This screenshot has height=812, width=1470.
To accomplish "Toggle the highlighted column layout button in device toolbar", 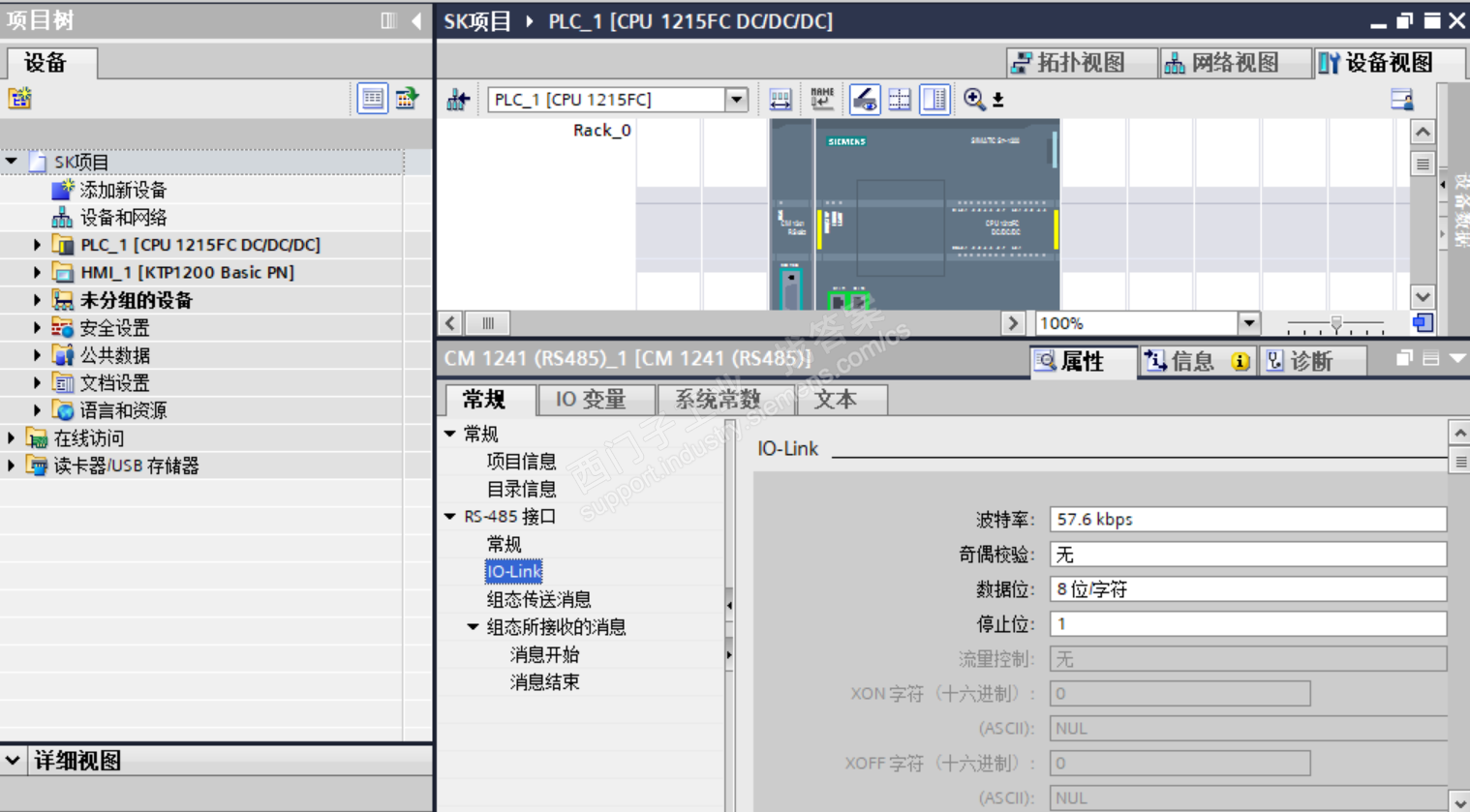I will pos(934,99).
